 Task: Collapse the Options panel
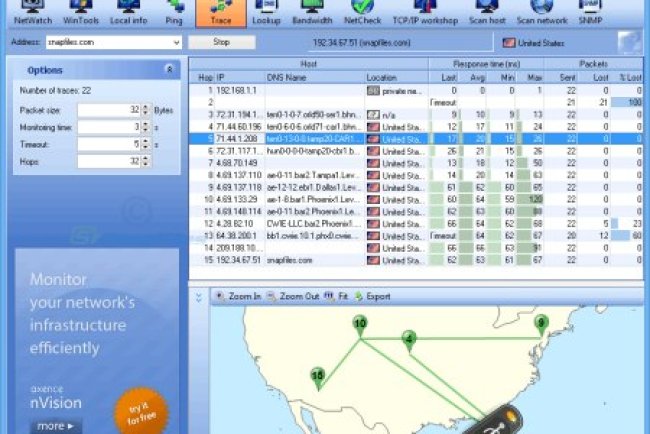[169, 70]
